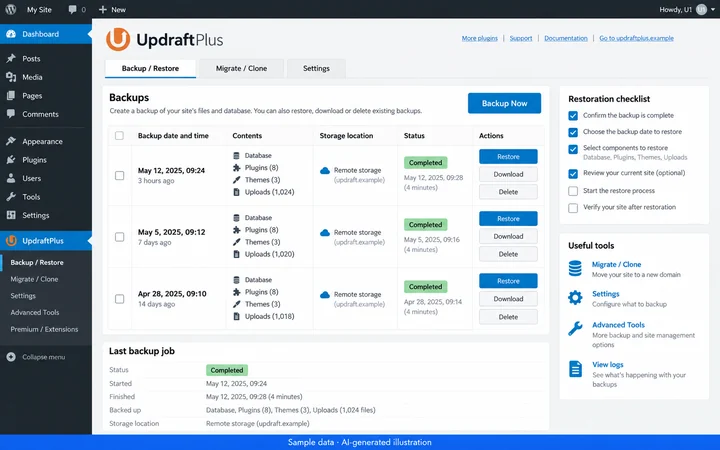Click the Posts pin icon
This screenshot has height=450, width=720.
(x=11, y=58)
